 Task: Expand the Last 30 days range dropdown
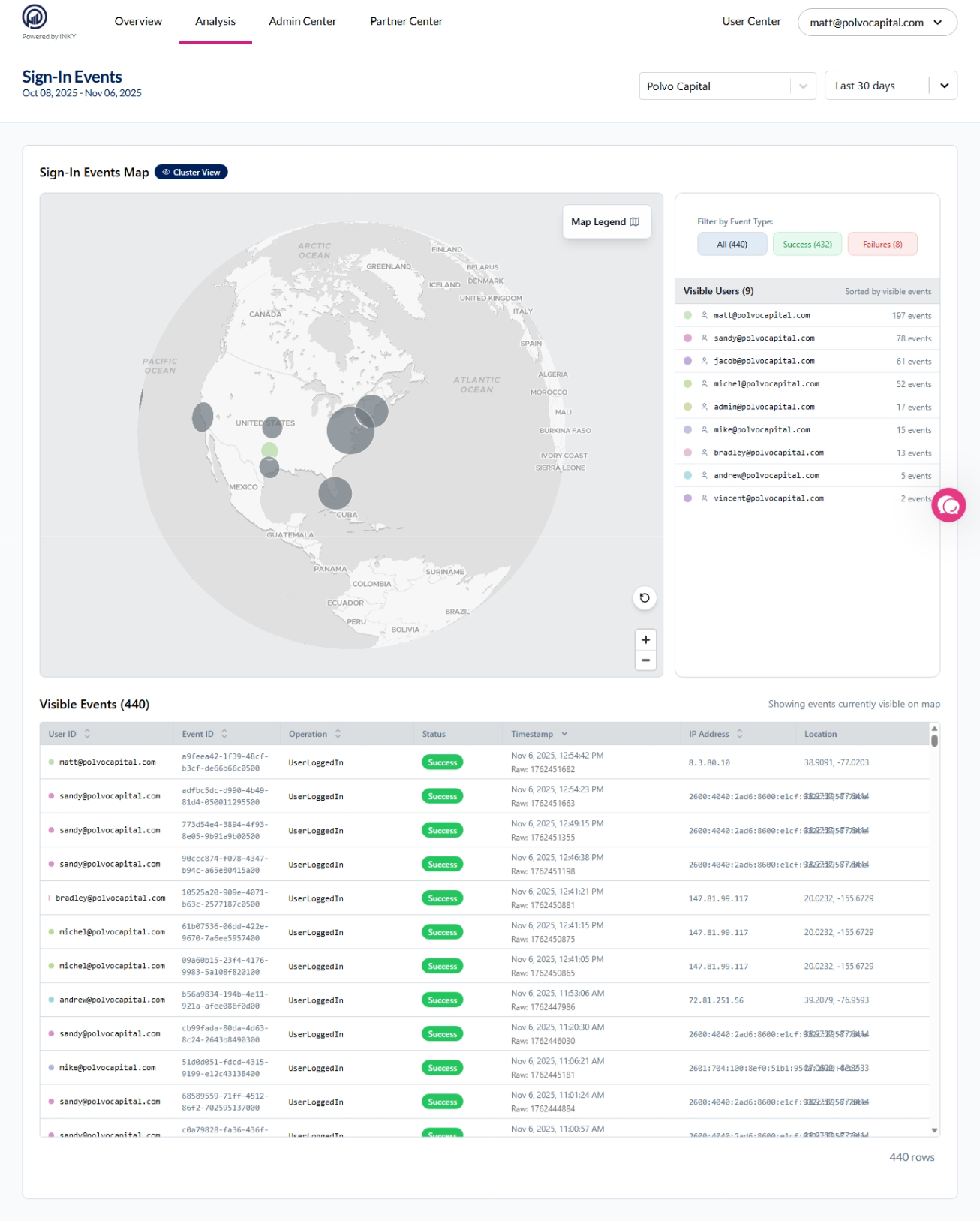coord(890,86)
